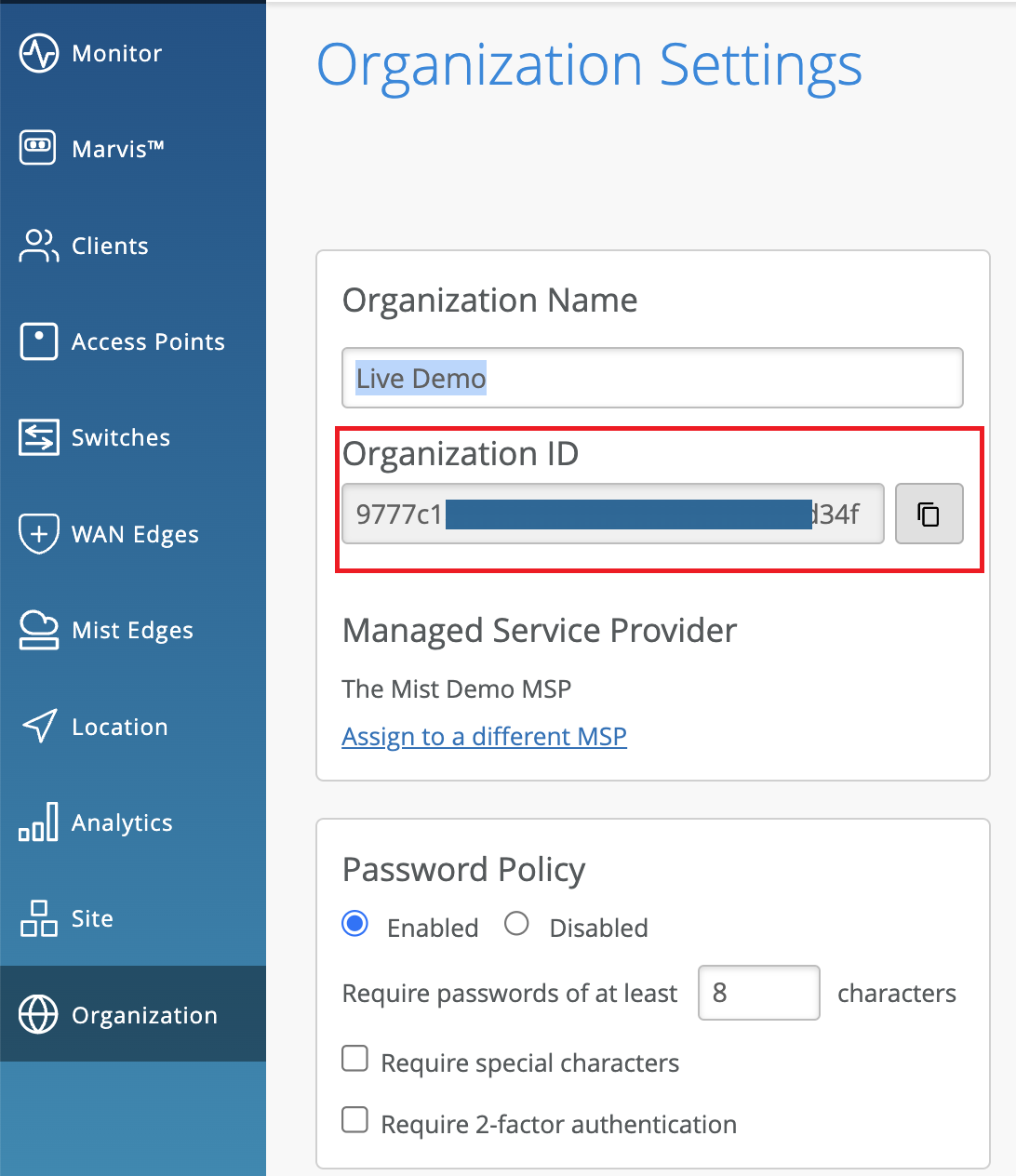Screen dimensions: 1016x1176
Task: Select the Disabled password policy radio
Action: 516,924
